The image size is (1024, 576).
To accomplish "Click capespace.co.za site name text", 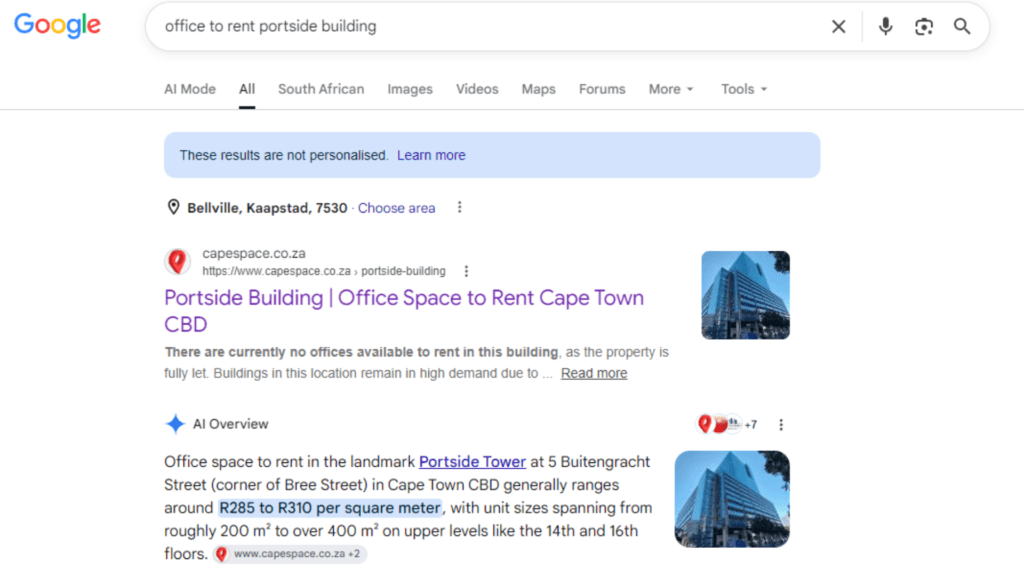I will (254, 253).
